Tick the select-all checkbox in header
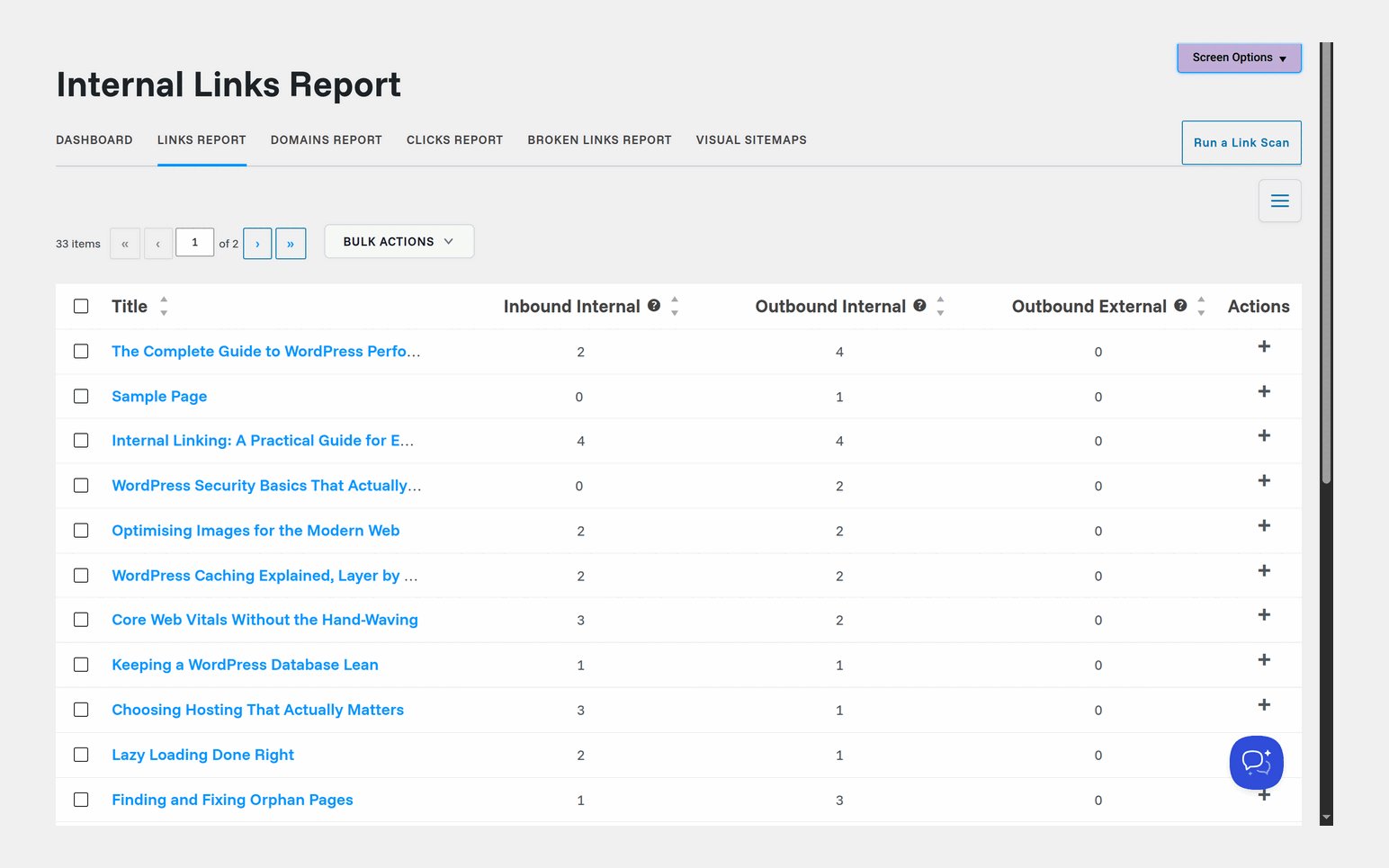Image resolution: width=1389 pixels, height=868 pixels. click(81, 306)
